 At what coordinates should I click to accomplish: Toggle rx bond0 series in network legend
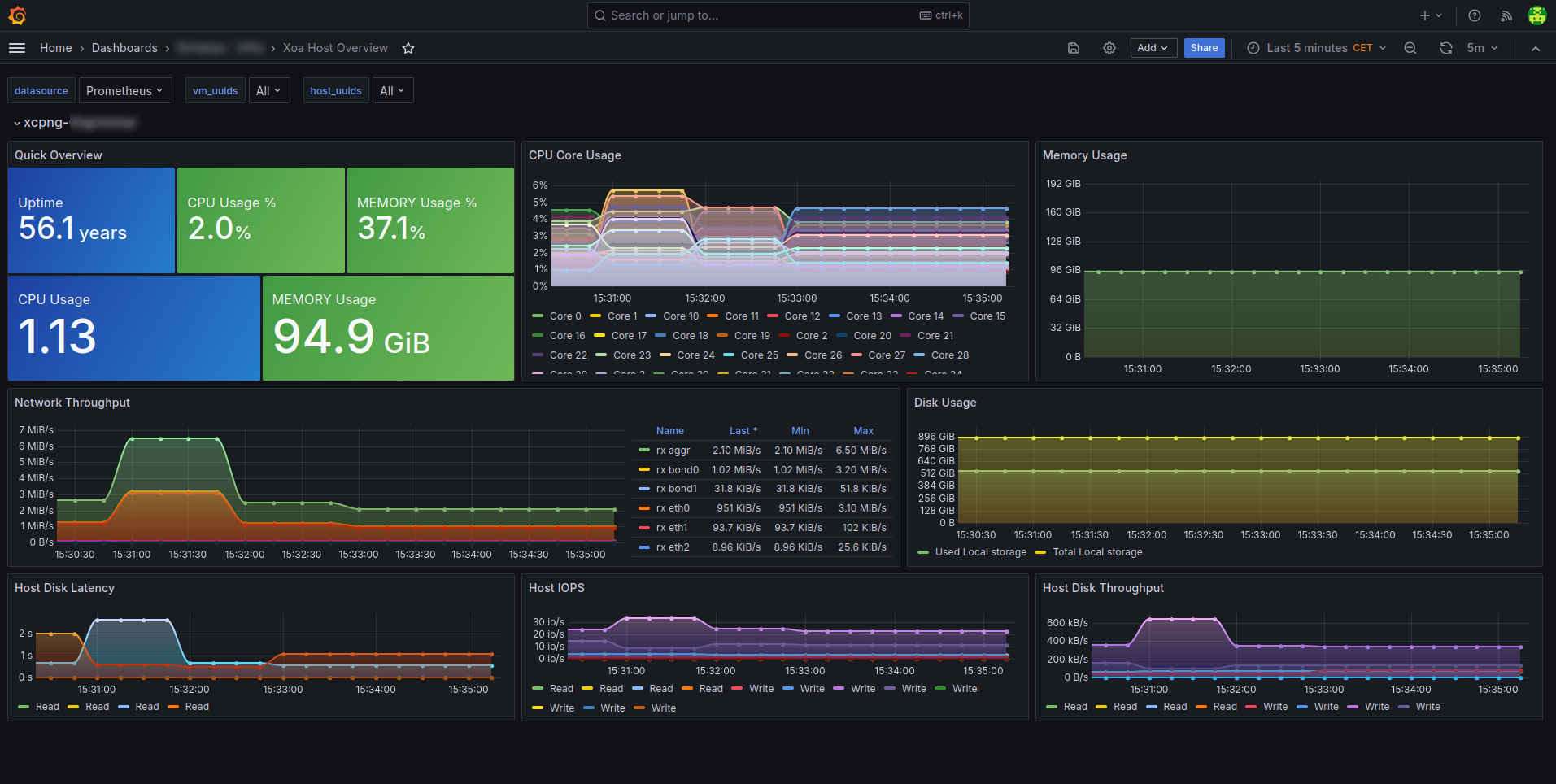(677, 470)
